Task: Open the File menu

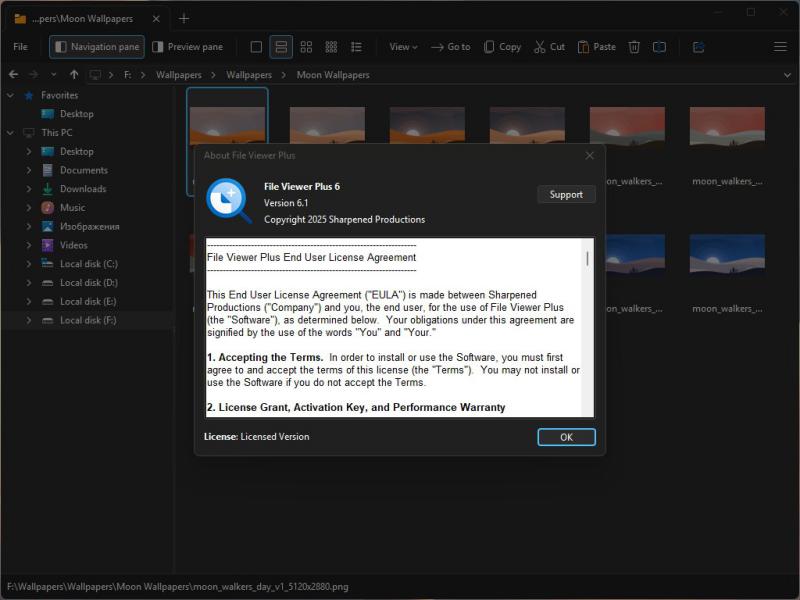Action: click(20, 47)
